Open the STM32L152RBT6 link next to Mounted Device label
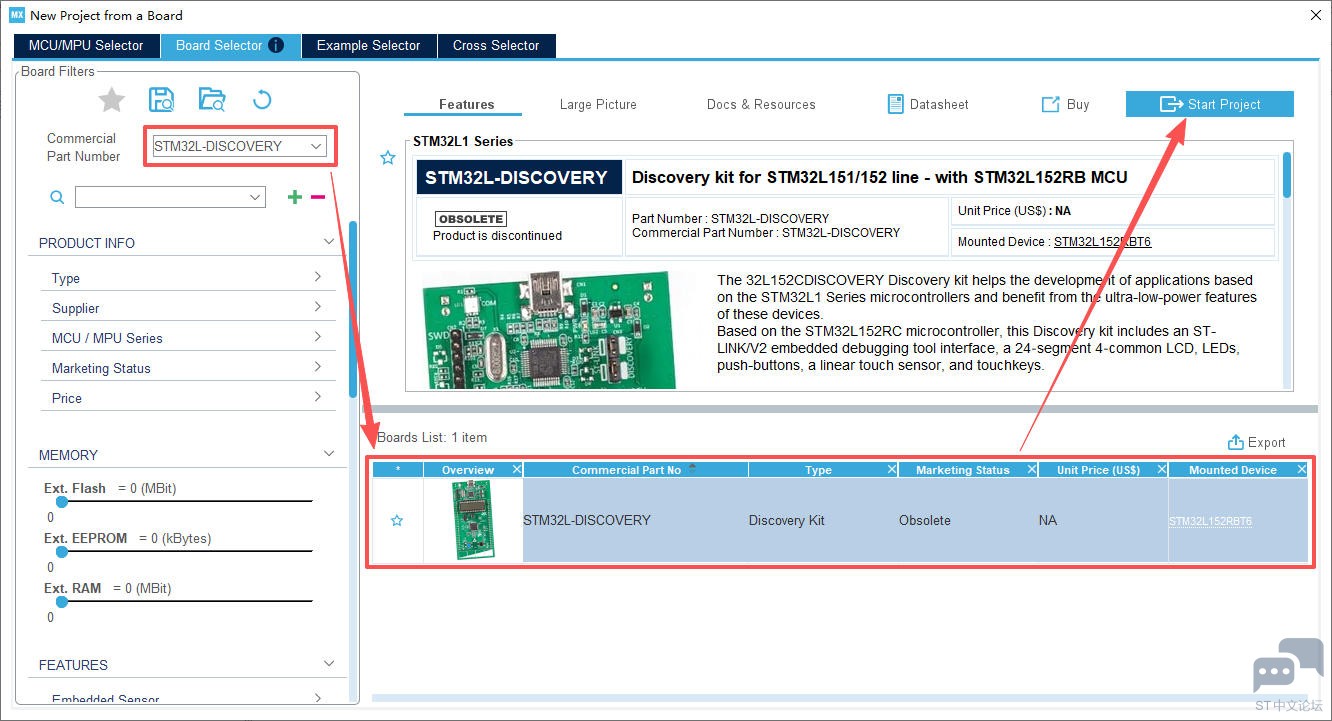The height and width of the screenshot is (721, 1332). click(x=1103, y=241)
